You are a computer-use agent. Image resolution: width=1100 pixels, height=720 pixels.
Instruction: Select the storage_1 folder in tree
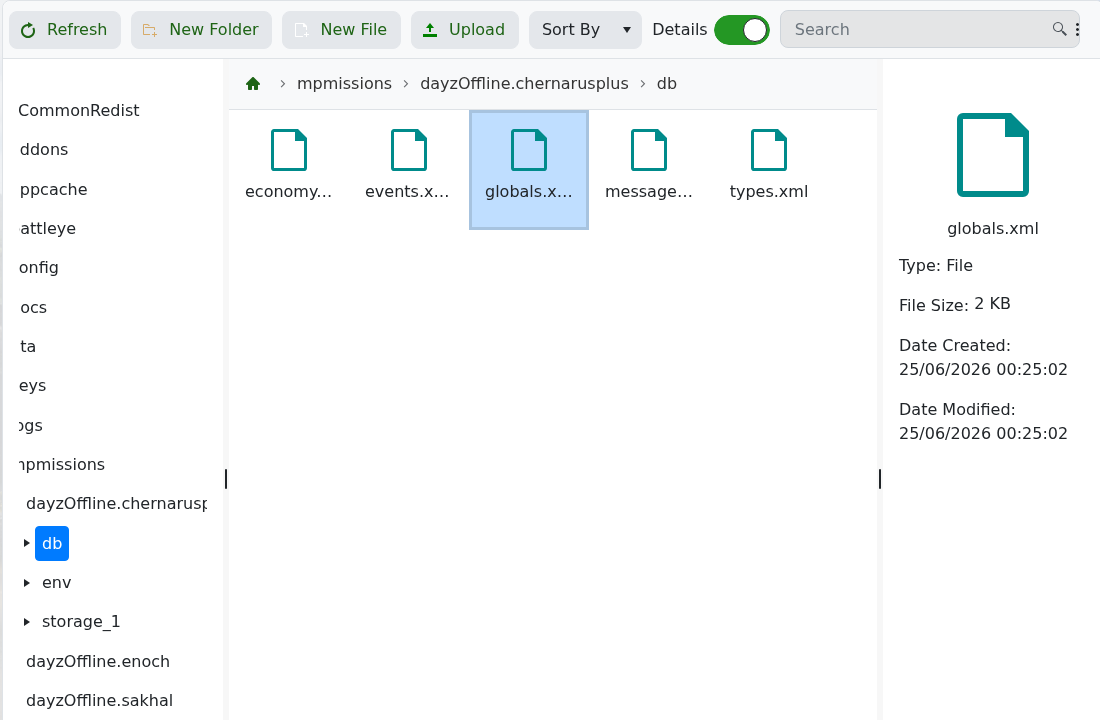81,622
